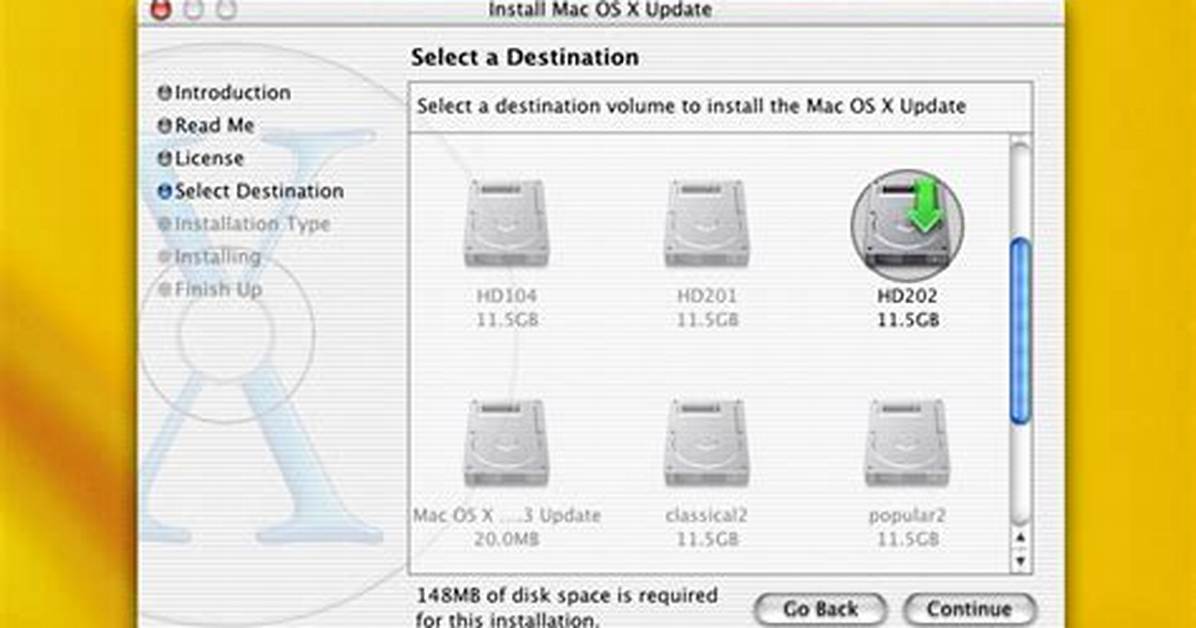1196x628 pixels.
Task: Select the classical2 drive icon
Action: [x=706, y=443]
